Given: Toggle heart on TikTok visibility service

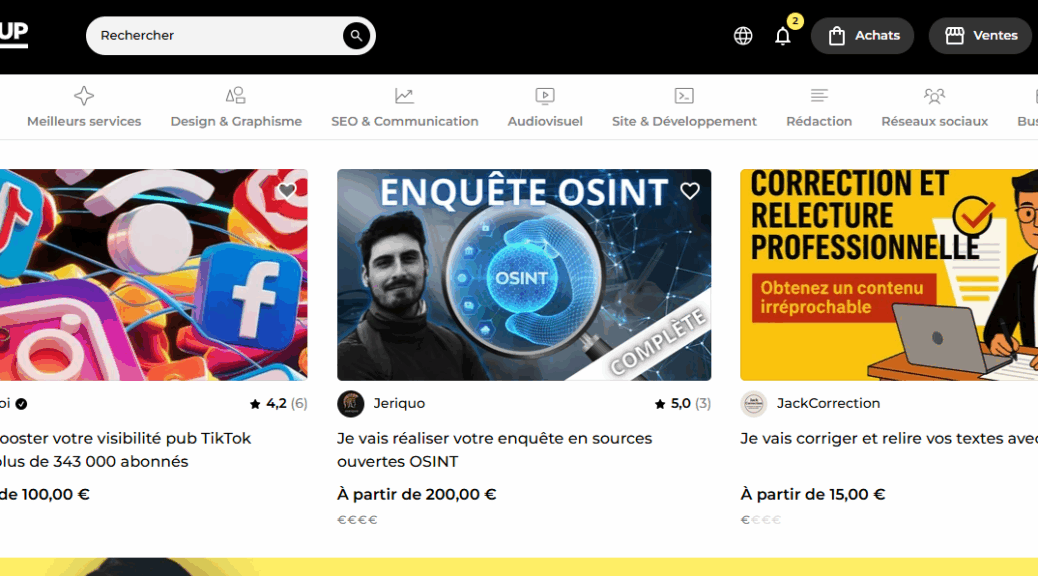Looking at the screenshot, I should [287, 191].
